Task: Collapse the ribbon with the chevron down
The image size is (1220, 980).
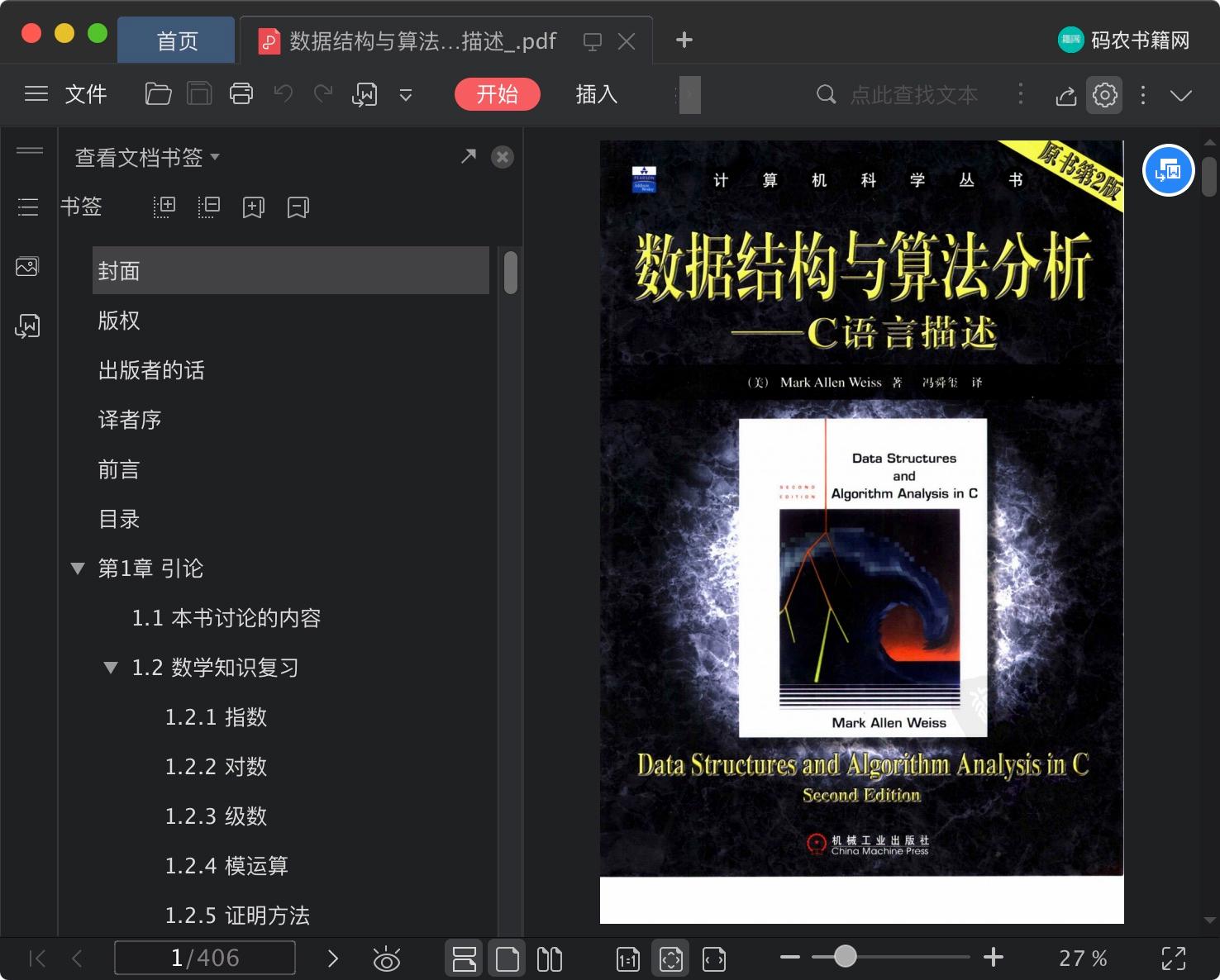Action: point(1181,96)
